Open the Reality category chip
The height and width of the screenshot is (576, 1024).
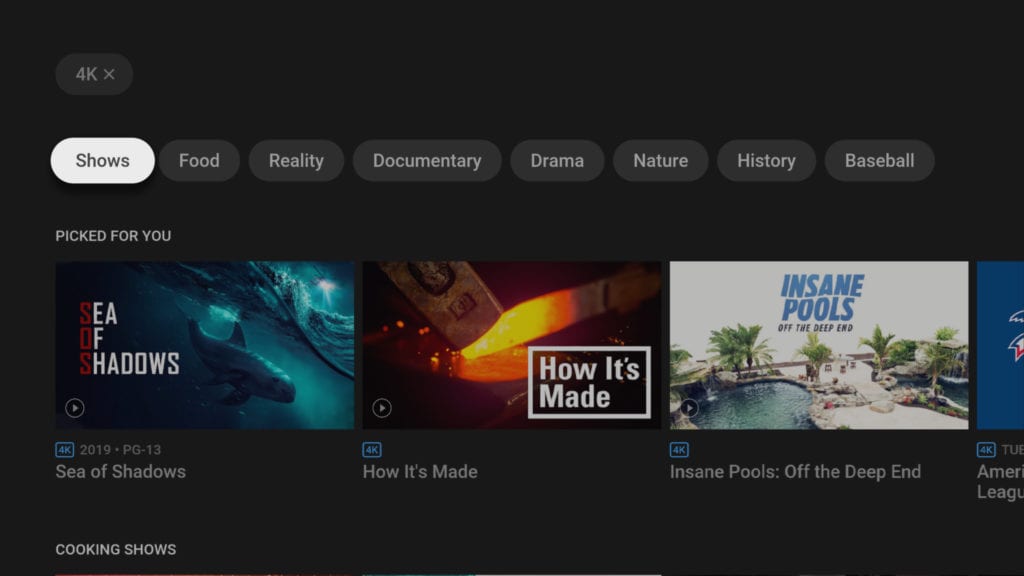pos(296,160)
